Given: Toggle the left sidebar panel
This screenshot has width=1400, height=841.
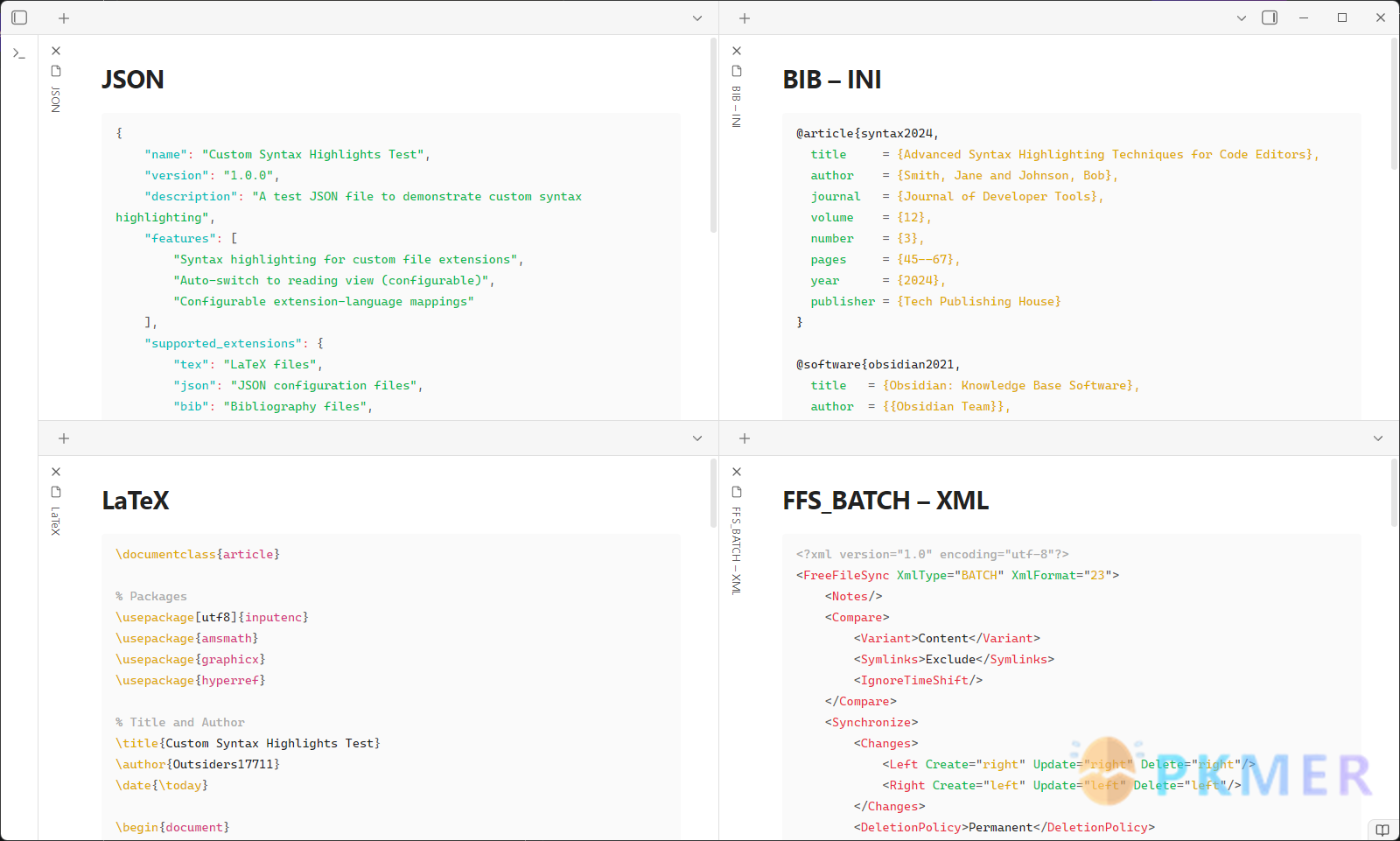Looking at the screenshot, I should coord(19,18).
